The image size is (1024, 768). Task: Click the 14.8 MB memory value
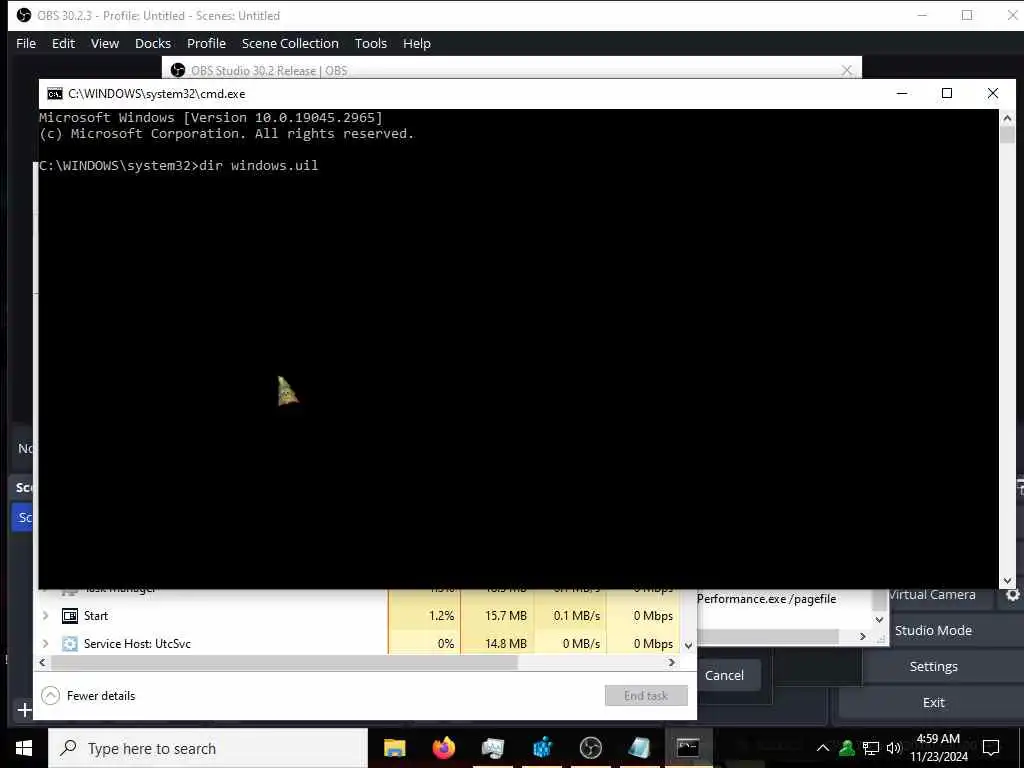(x=505, y=644)
